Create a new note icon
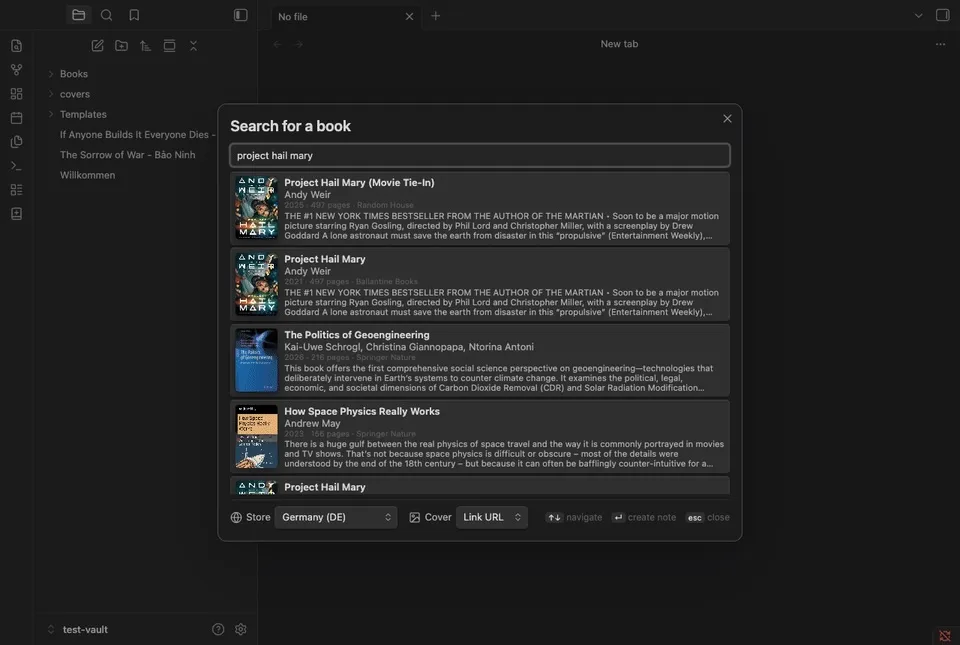The image size is (960, 645). (97, 46)
